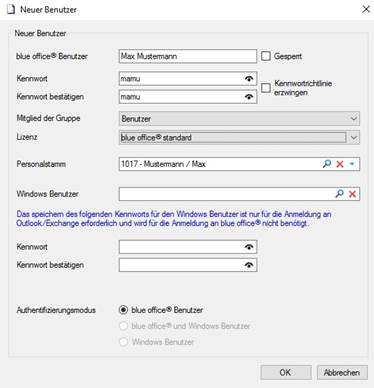This screenshot has height=388, width=374.
Task: Confirm with the OK button
Action: (x=286, y=372)
